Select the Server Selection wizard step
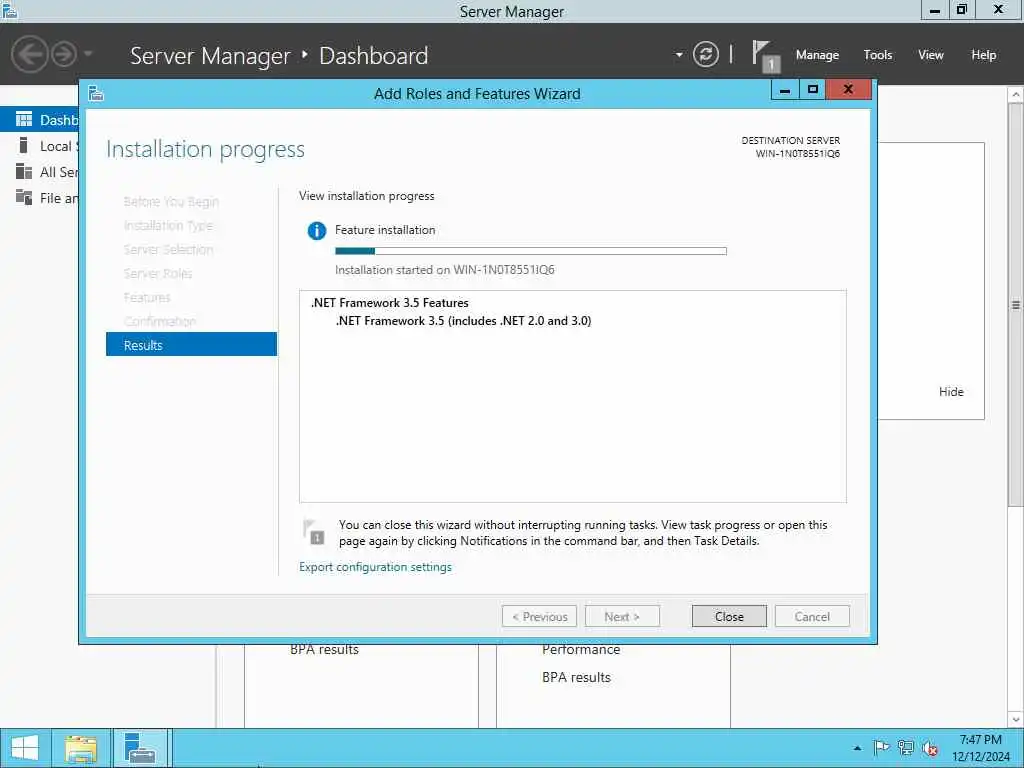 (x=168, y=249)
